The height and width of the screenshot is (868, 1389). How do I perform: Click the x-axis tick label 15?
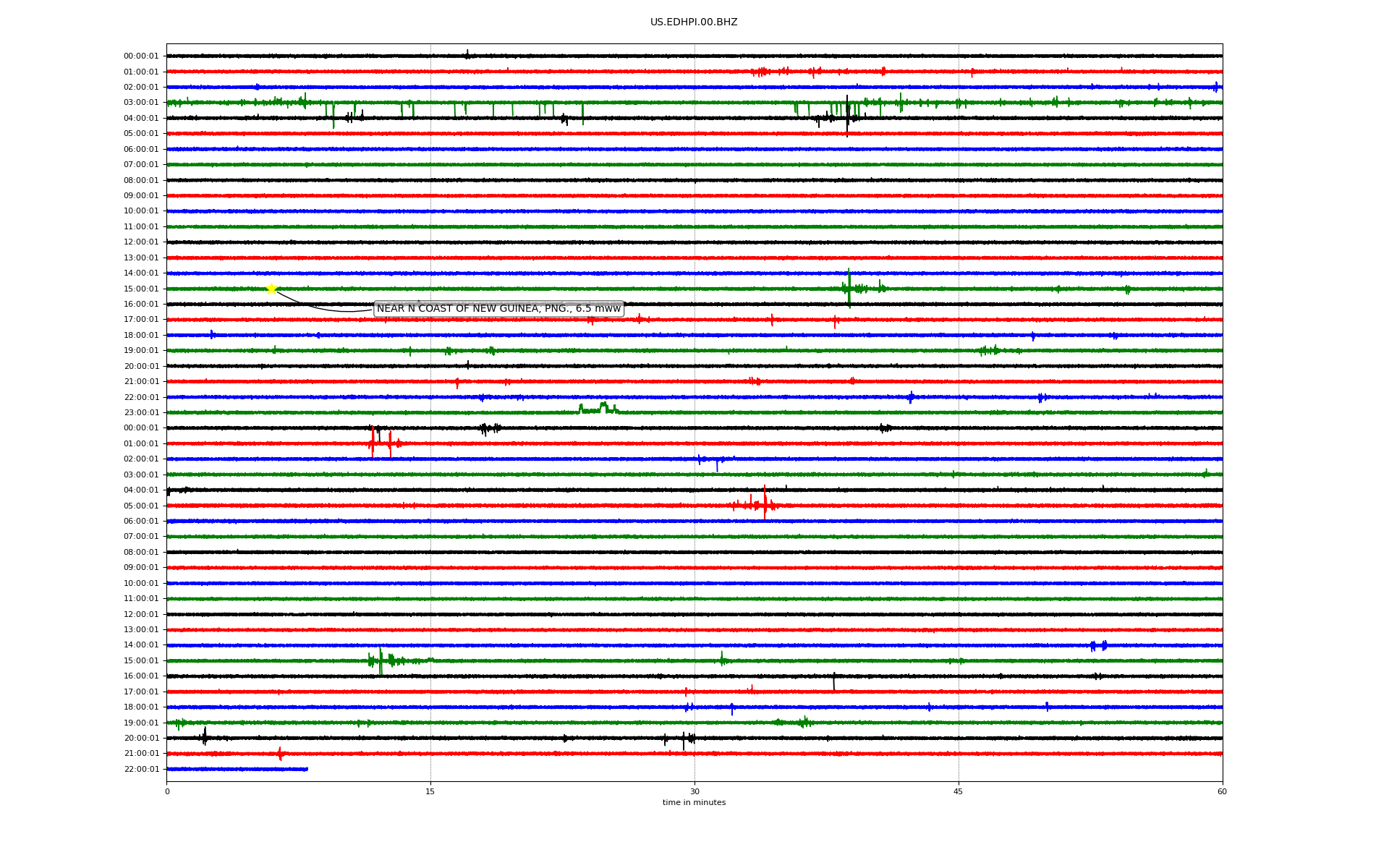[430, 791]
